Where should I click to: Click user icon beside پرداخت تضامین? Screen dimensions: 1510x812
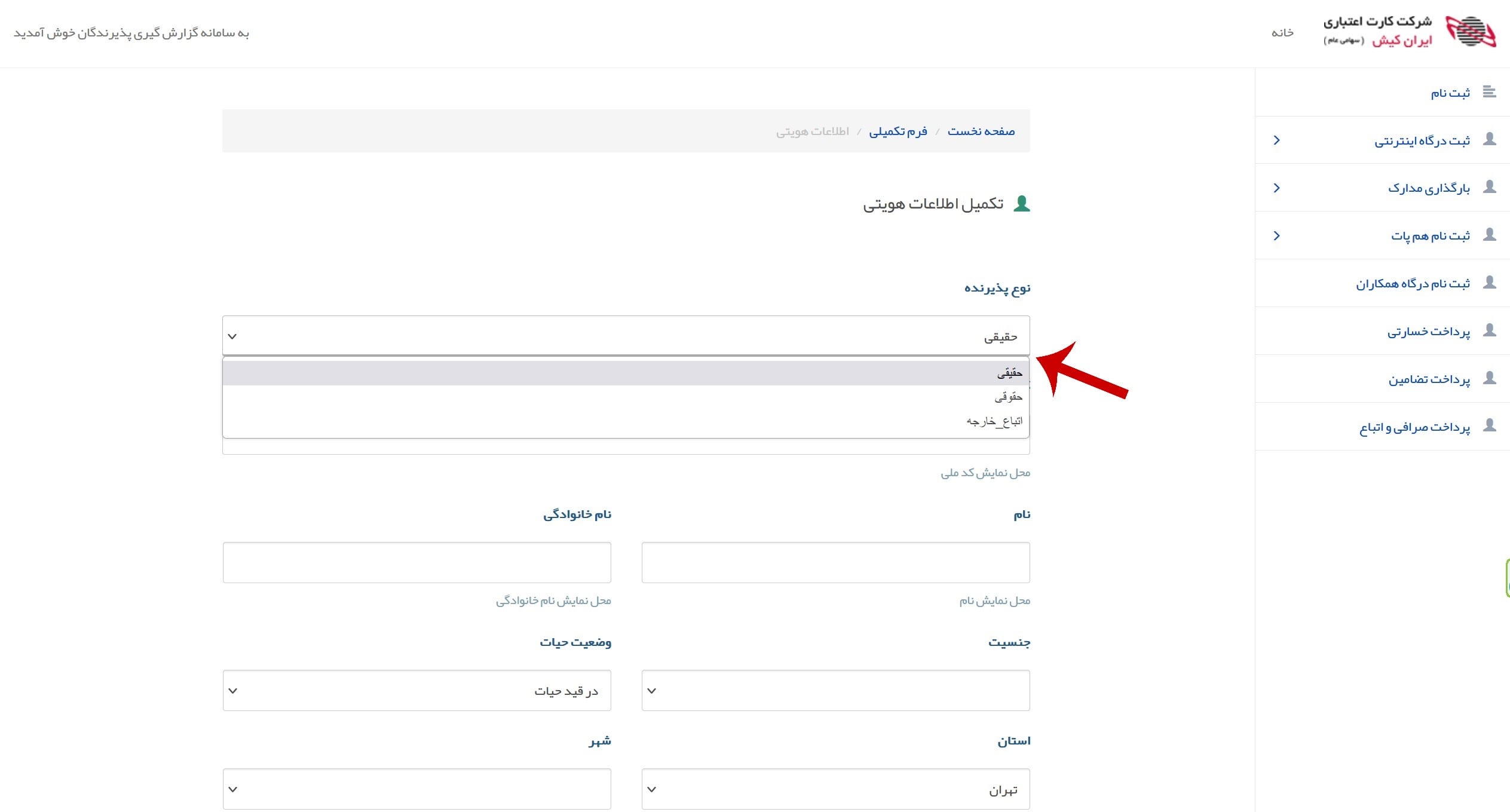tap(1490, 378)
